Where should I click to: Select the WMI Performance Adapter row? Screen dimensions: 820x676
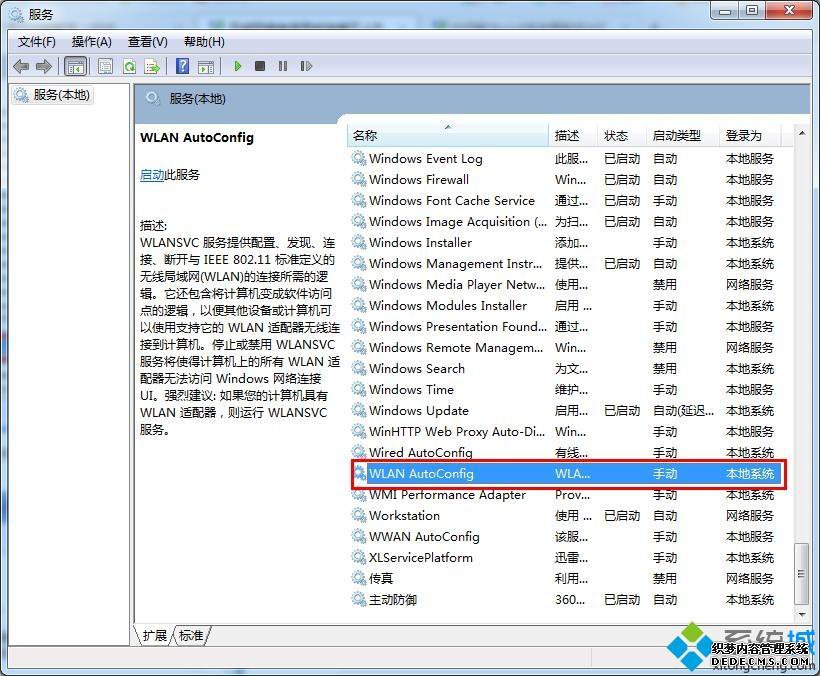pos(567,495)
